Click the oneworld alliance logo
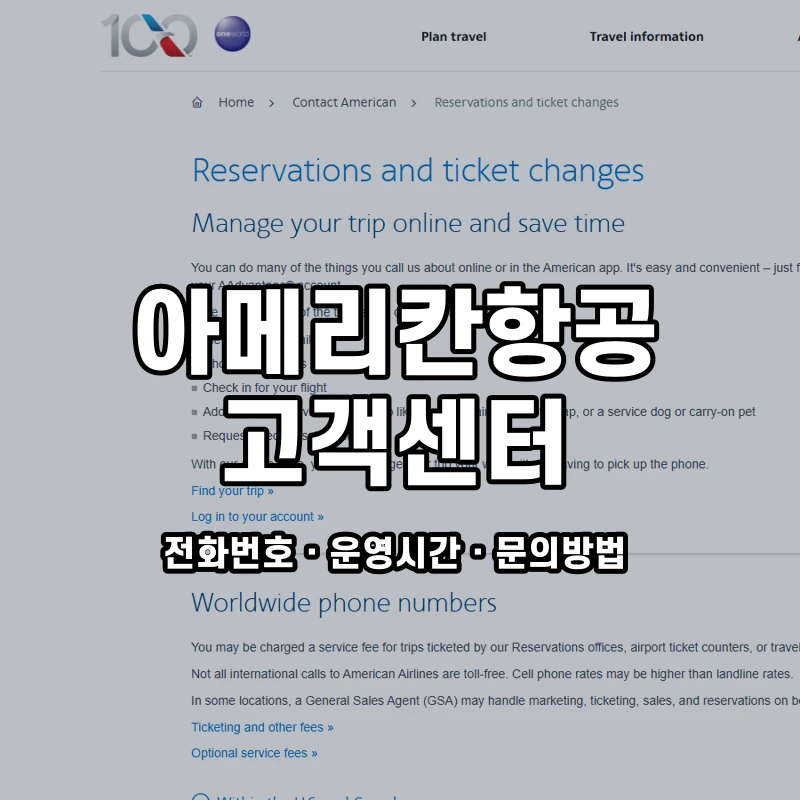This screenshot has height=800, width=800. [x=233, y=34]
